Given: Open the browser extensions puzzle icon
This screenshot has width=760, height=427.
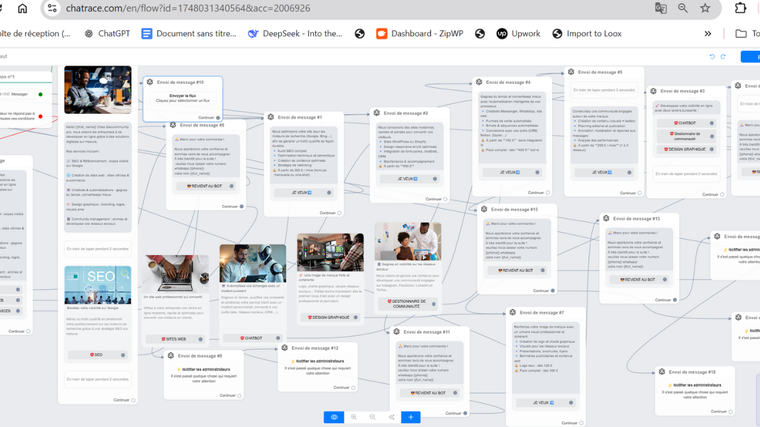Looking at the screenshot, I should (740, 8).
